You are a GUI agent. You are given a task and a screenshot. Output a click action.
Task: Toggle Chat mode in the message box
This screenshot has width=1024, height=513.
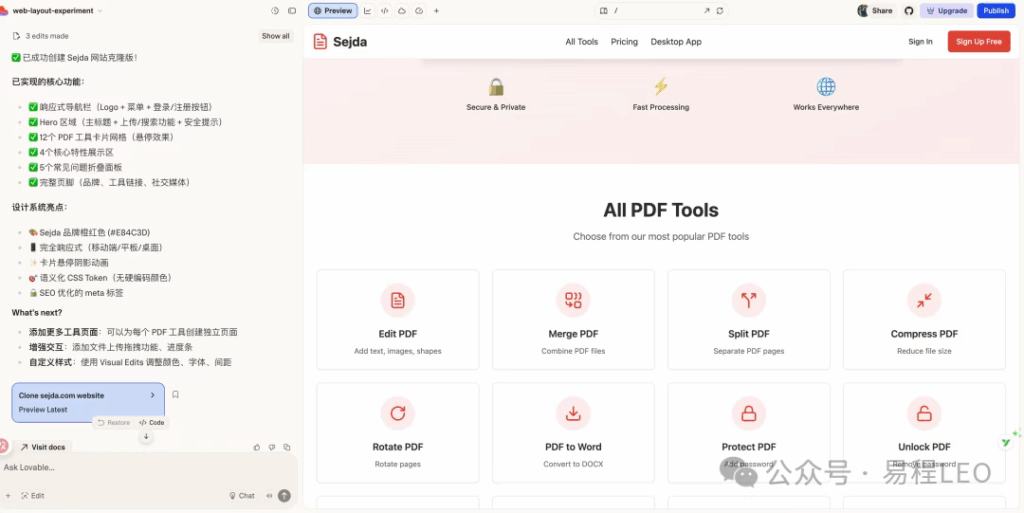pyautogui.click(x=242, y=495)
